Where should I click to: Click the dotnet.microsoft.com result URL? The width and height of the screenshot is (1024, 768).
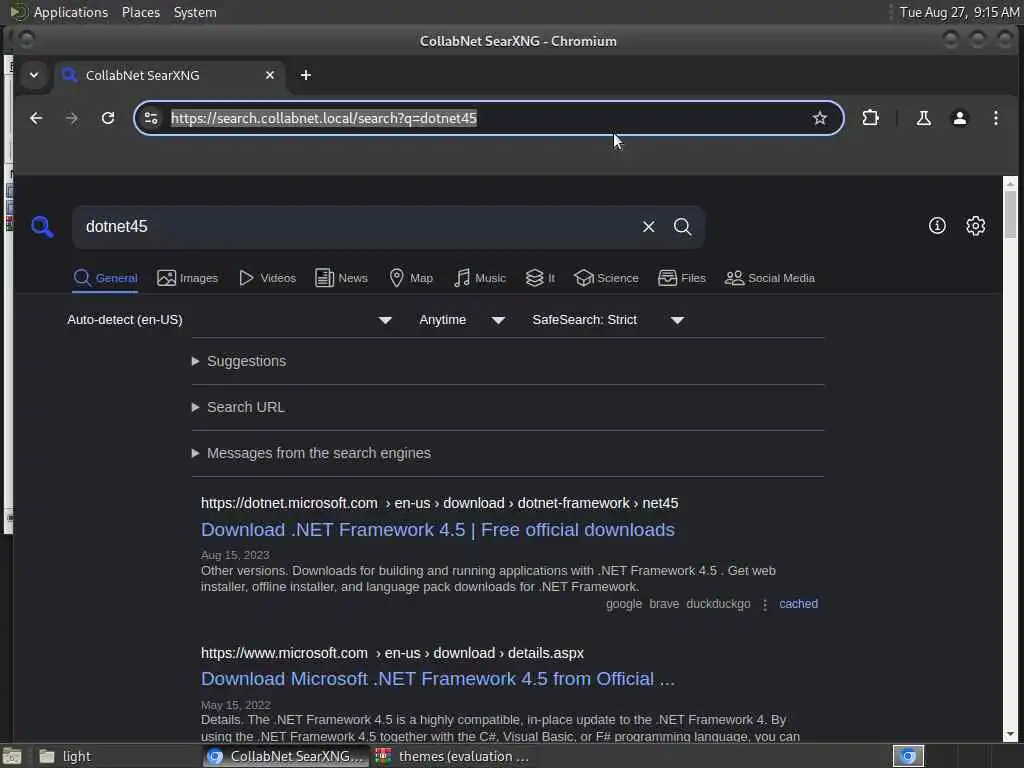(x=440, y=504)
